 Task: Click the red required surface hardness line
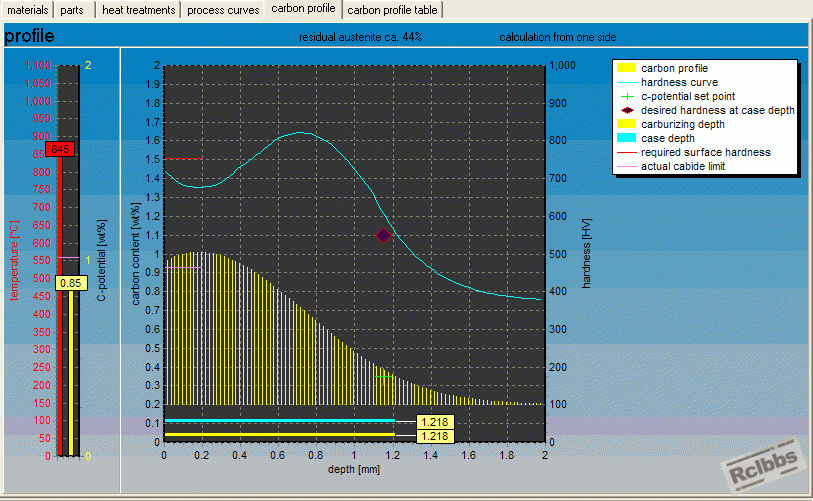coord(183,159)
